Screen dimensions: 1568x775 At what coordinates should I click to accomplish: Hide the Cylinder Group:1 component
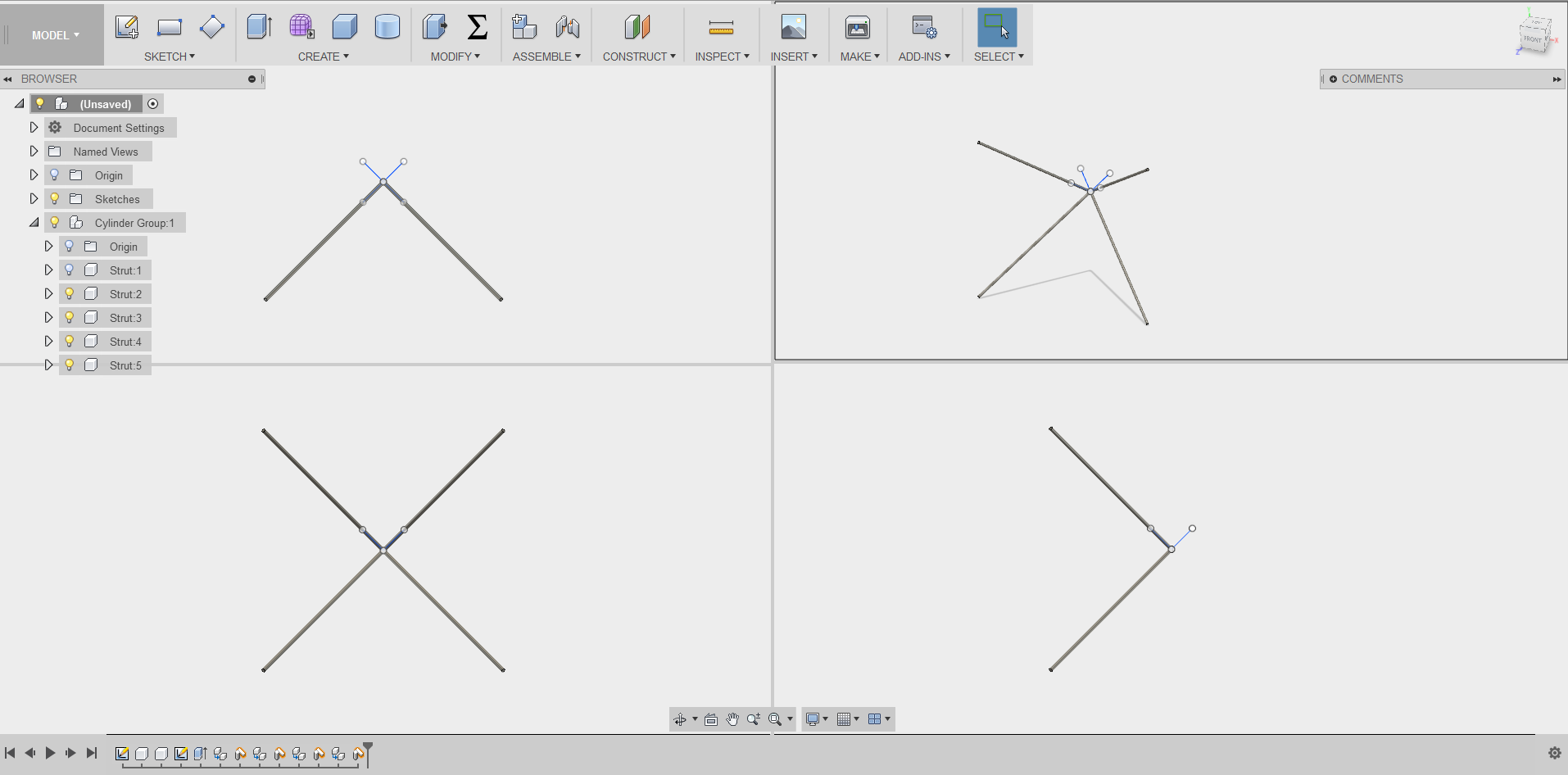(53, 222)
